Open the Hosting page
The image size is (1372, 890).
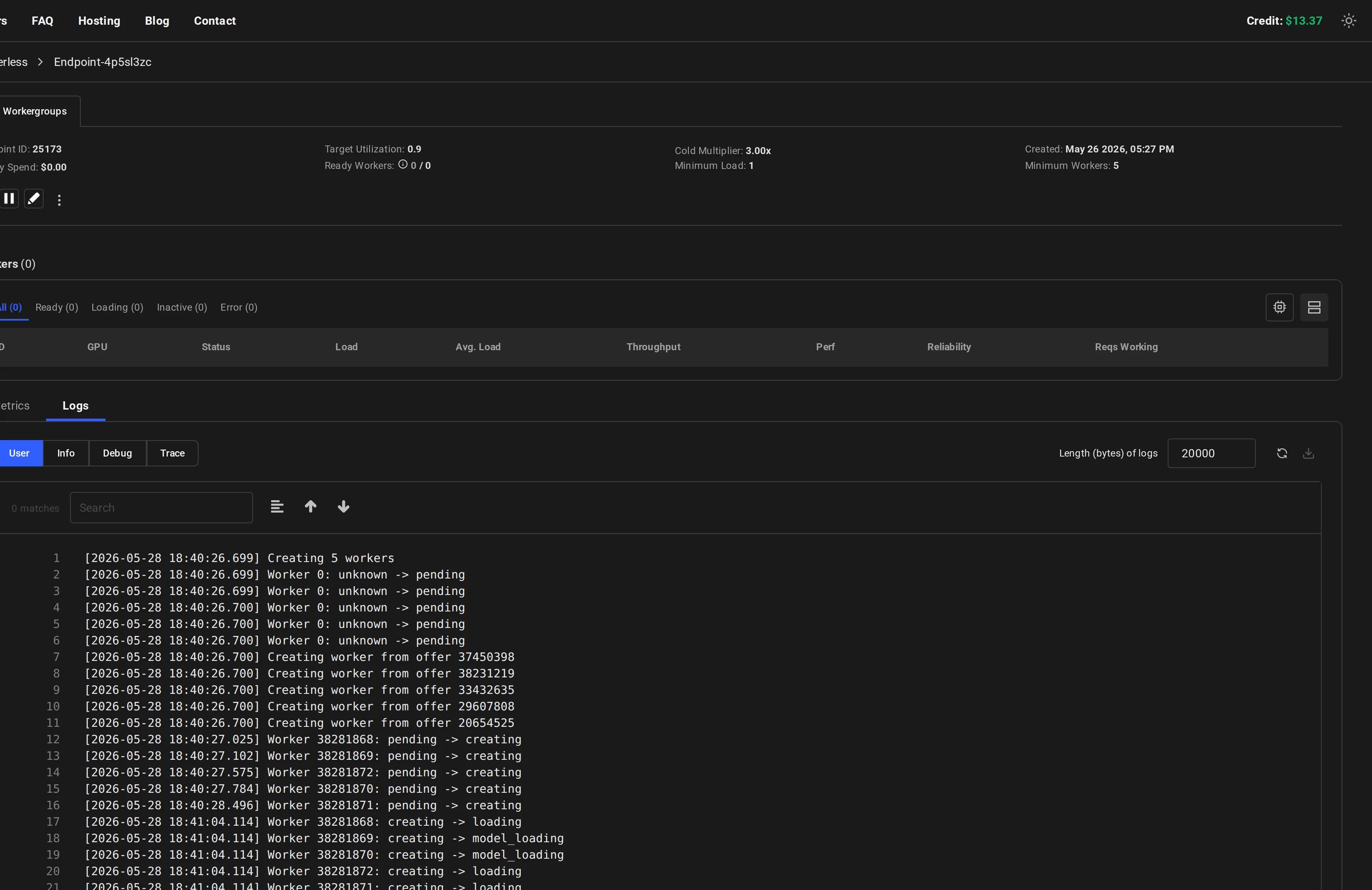click(99, 21)
